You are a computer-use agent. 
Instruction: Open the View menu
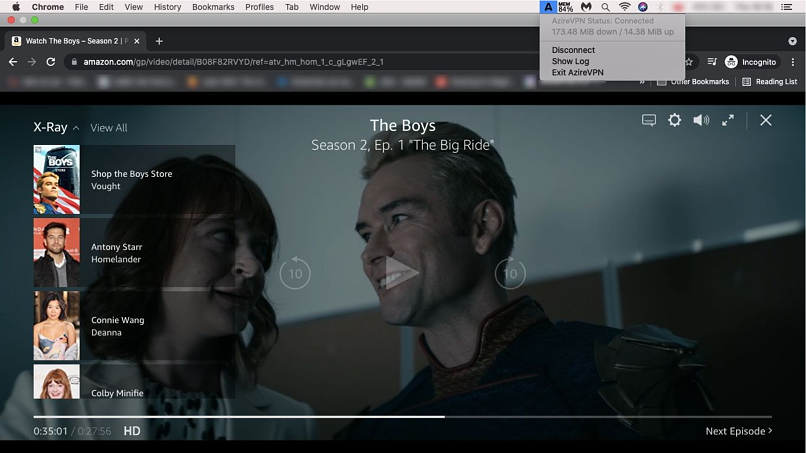coord(134,7)
